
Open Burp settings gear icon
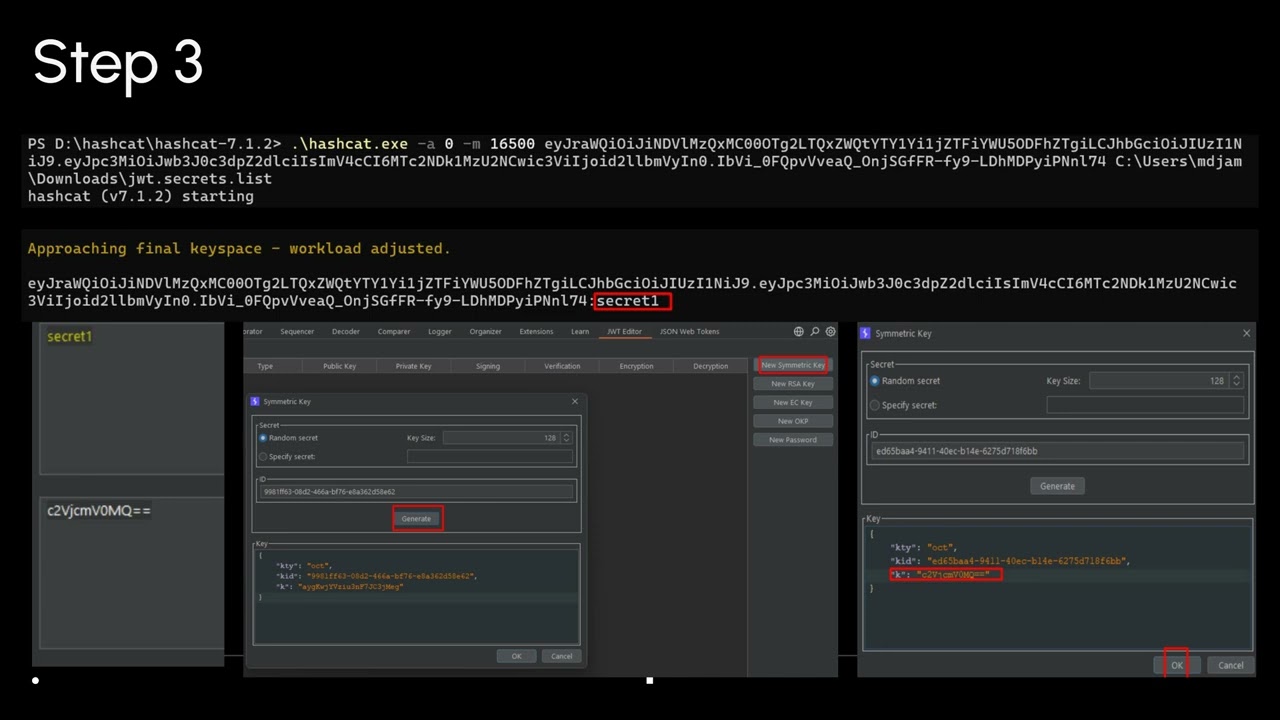click(830, 332)
